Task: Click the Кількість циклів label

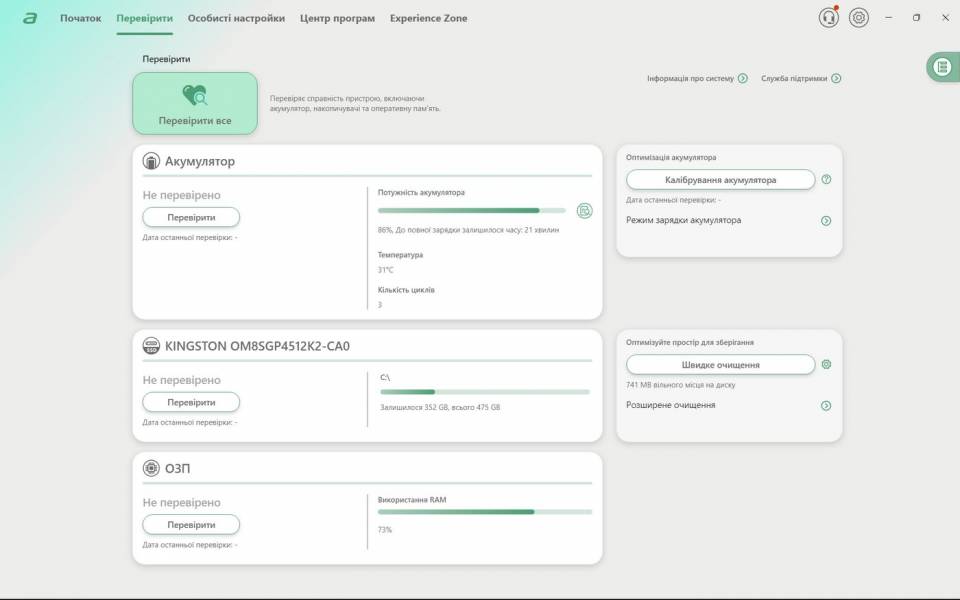Action: 406,290
